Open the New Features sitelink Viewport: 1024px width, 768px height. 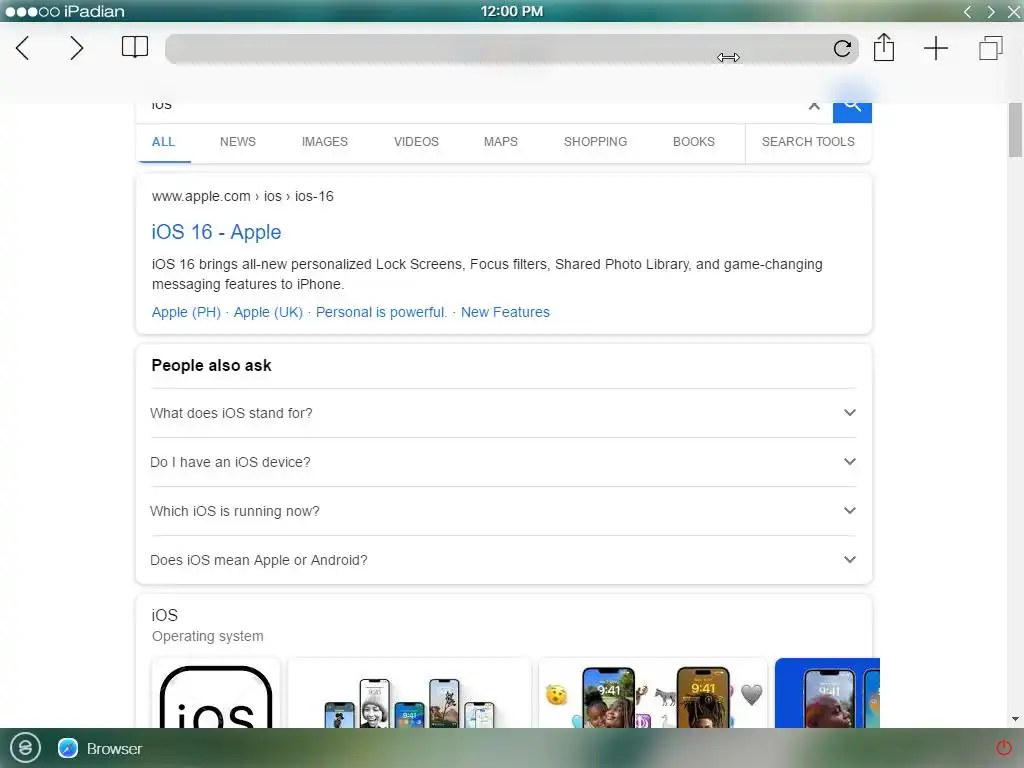[x=505, y=312]
